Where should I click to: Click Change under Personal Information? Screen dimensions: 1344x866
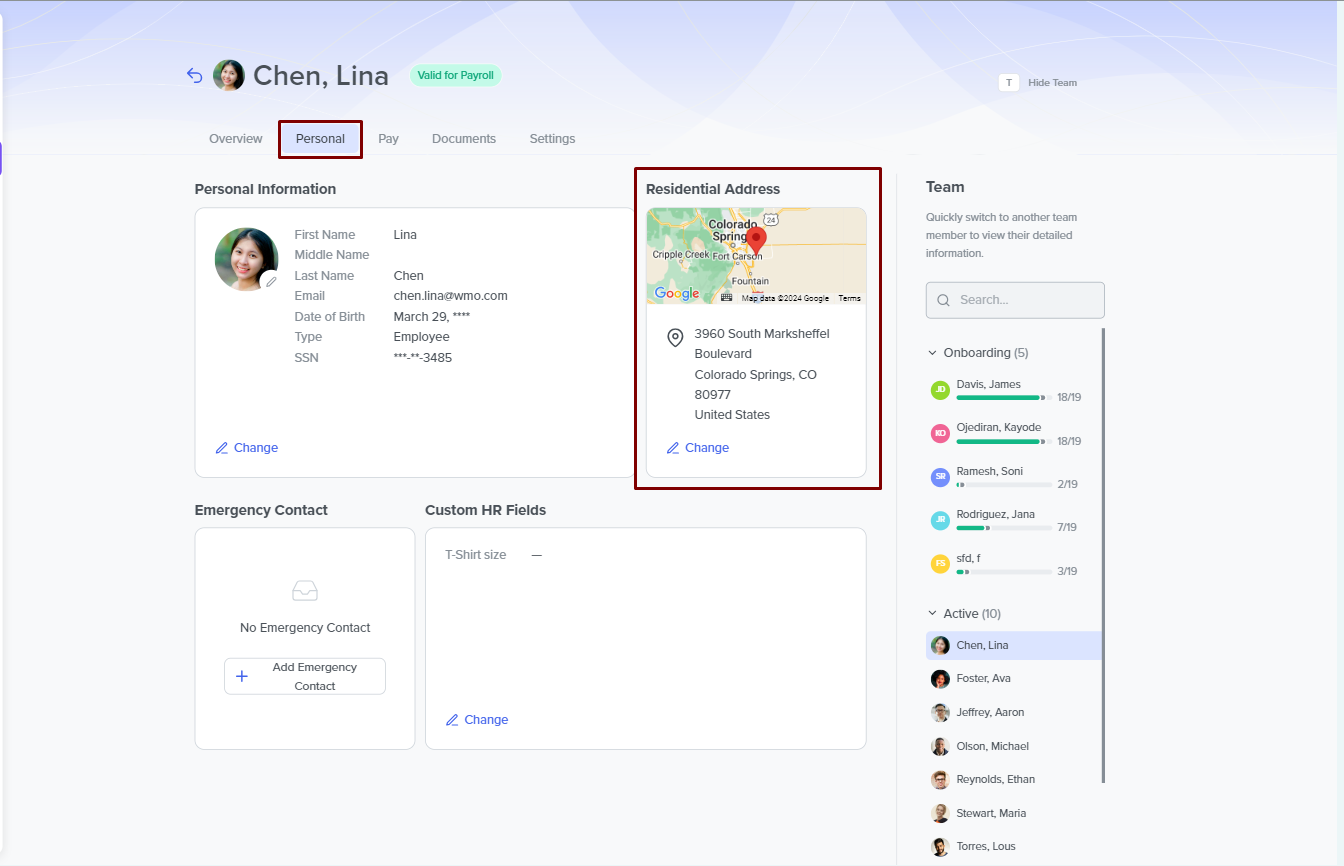coord(247,448)
